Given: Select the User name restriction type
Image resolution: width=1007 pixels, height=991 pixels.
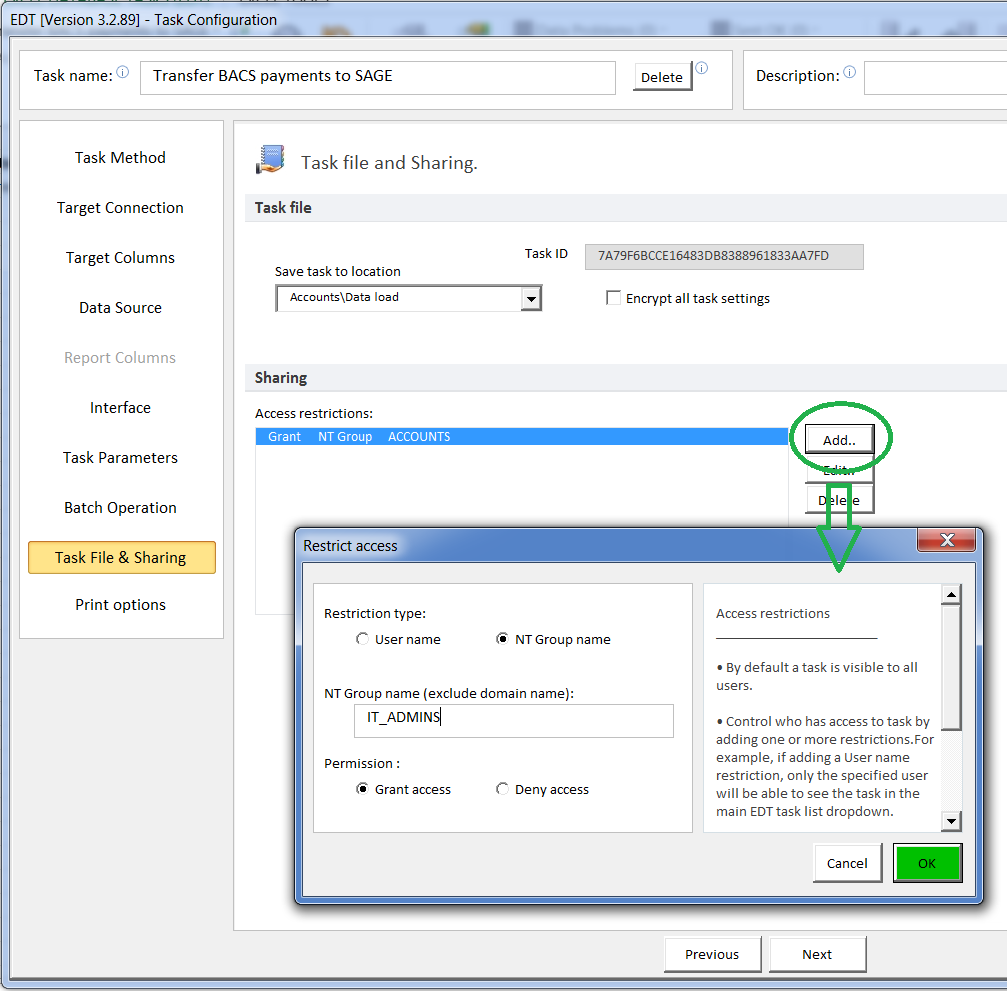Looking at the screenshot, I should click(362, 640).
